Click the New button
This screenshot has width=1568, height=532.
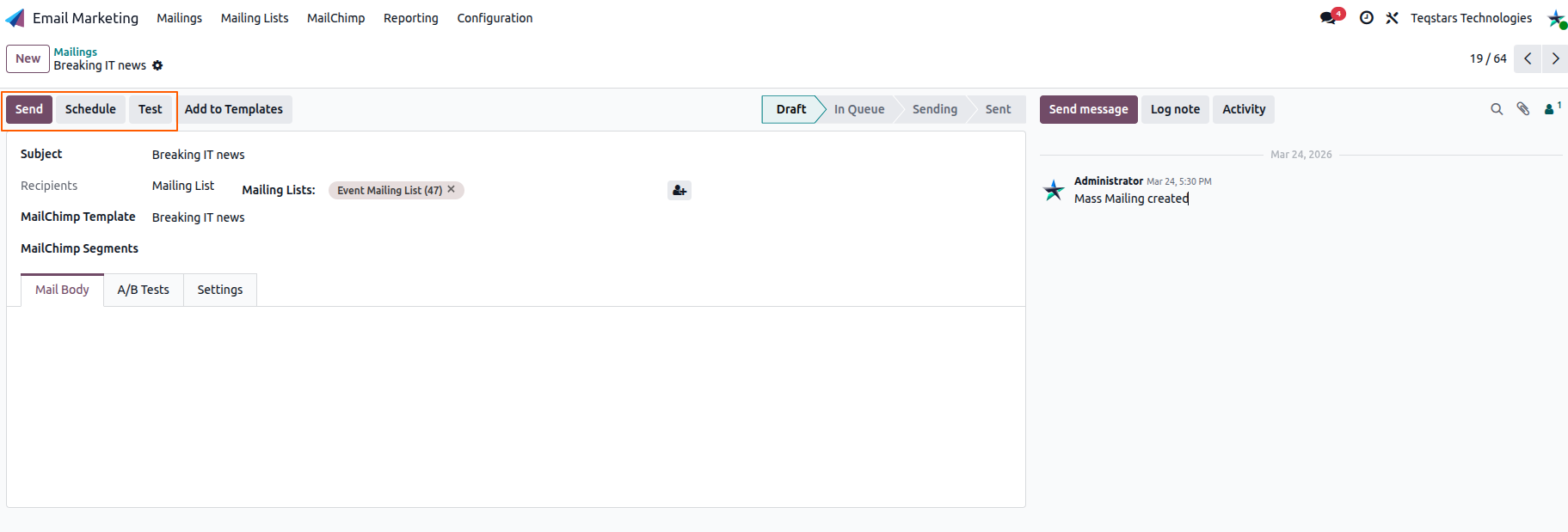point(28,58)
